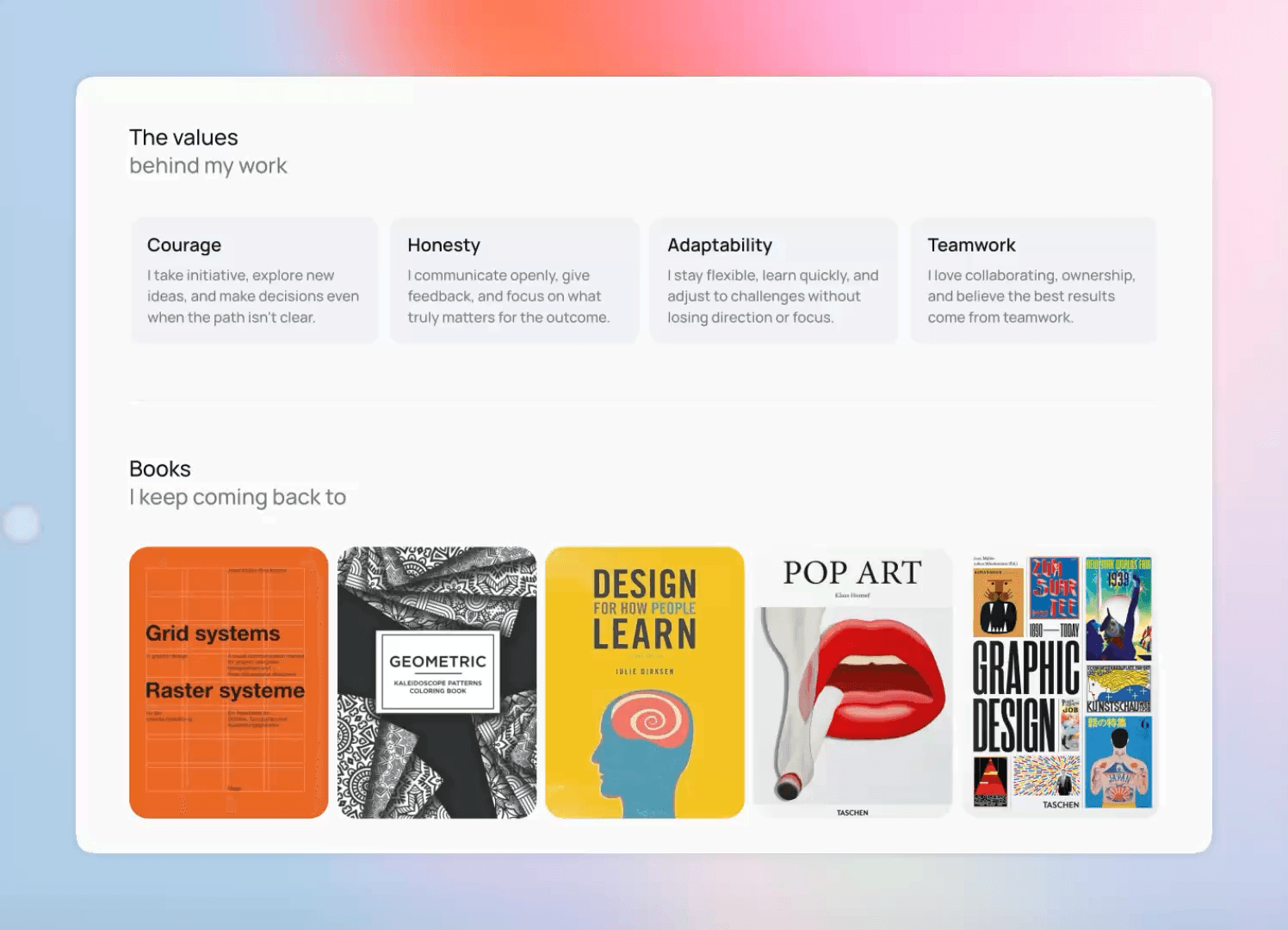
Task: Click 'I keep coming back to' text
Action: point(238,498)
